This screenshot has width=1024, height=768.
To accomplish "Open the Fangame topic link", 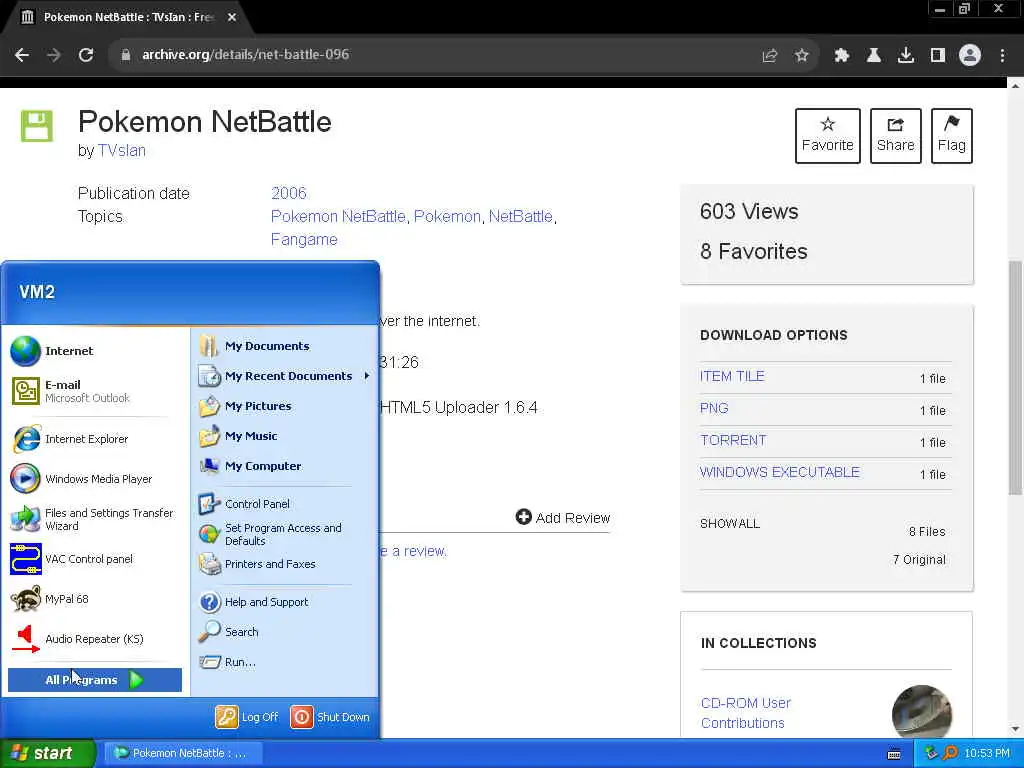I will 304,240.
